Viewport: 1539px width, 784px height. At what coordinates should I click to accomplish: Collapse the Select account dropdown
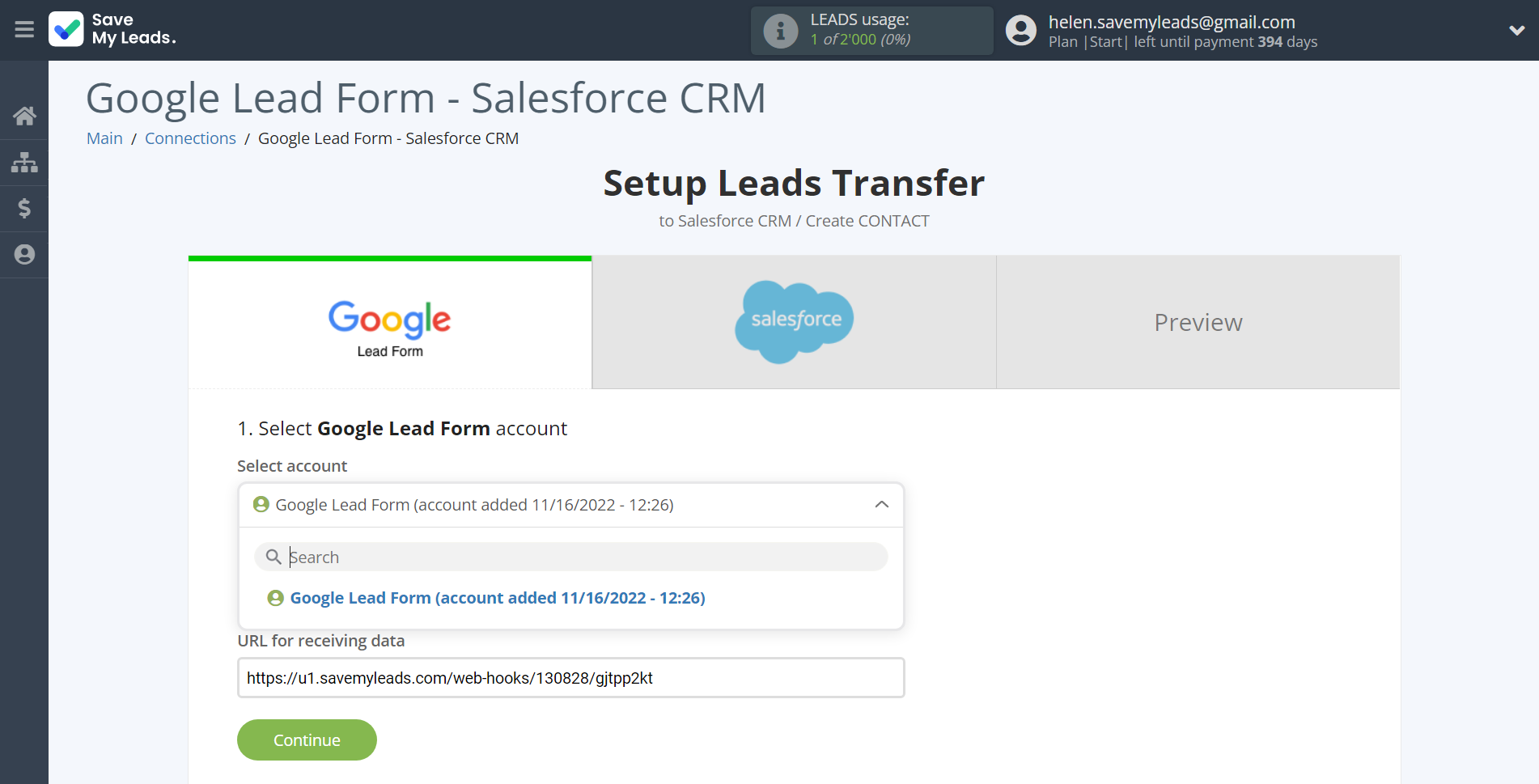click(571, 505)
